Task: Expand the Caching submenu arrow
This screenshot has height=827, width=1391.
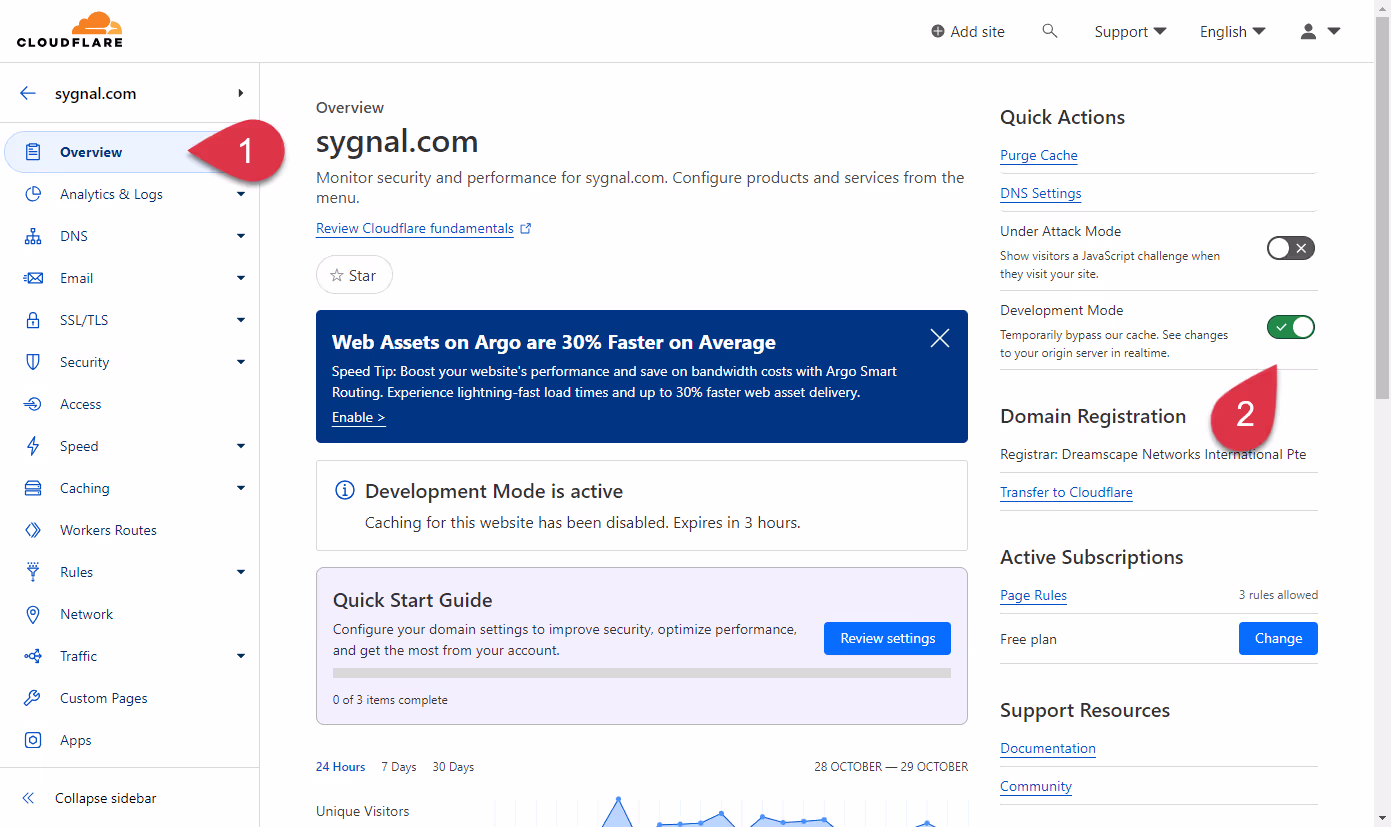Action: pos(240,488)
